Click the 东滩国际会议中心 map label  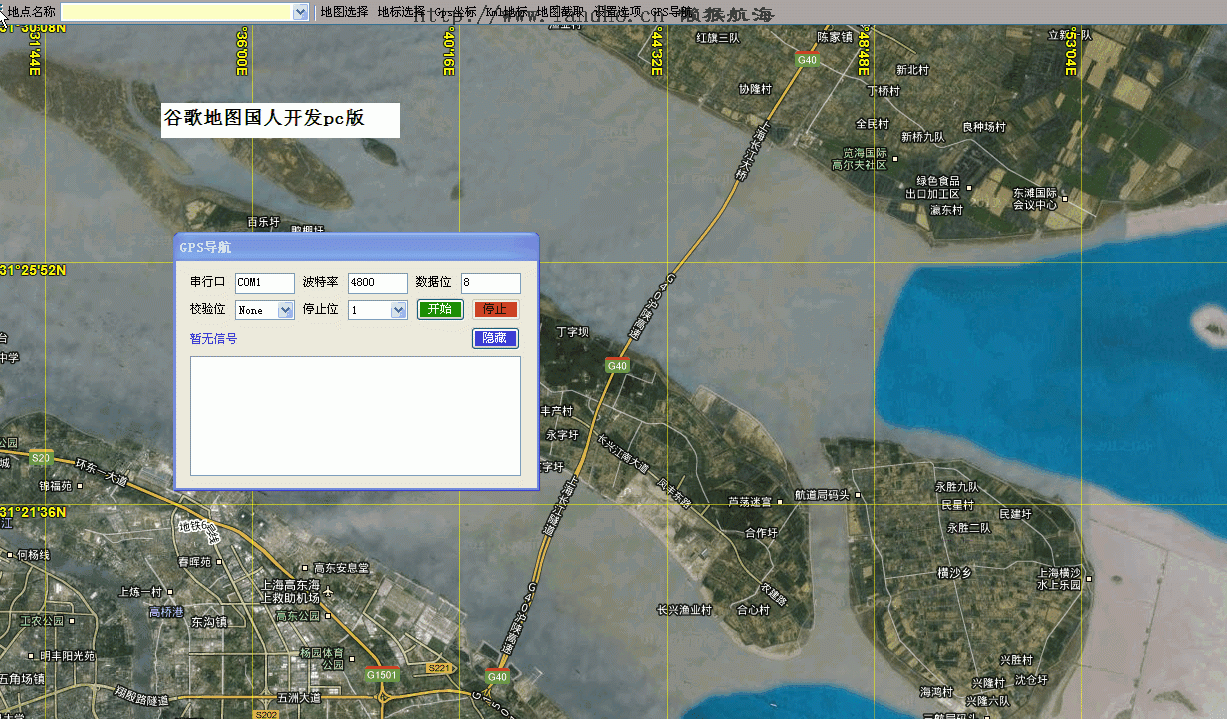coord(1034,198)
